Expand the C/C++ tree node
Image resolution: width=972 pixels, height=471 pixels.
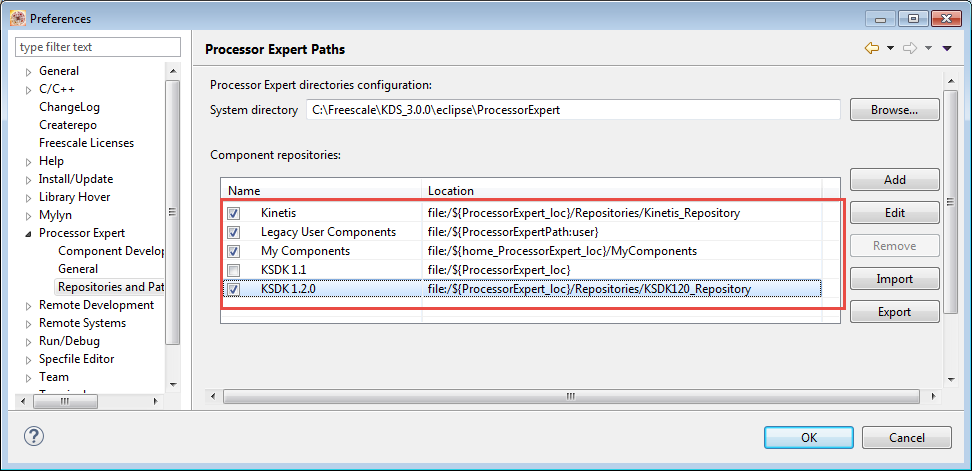coord(28,90)
